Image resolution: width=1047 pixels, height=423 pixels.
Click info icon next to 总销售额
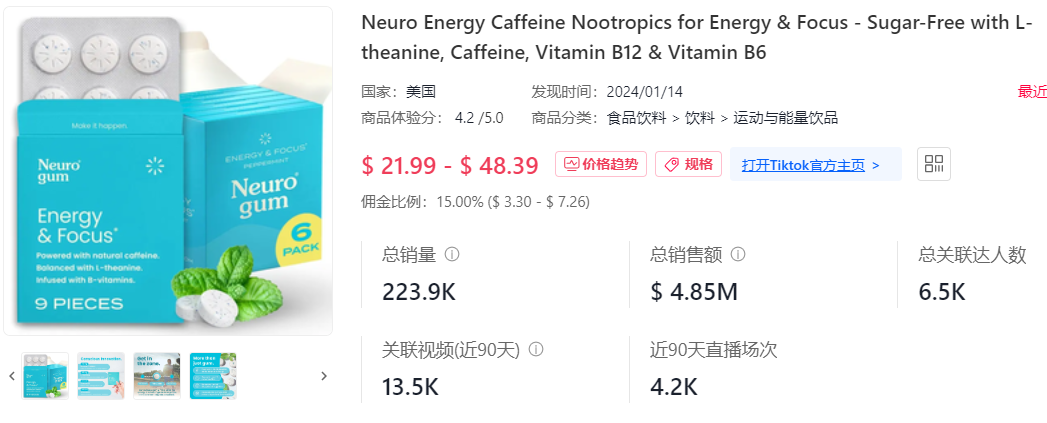coord(738,255)
